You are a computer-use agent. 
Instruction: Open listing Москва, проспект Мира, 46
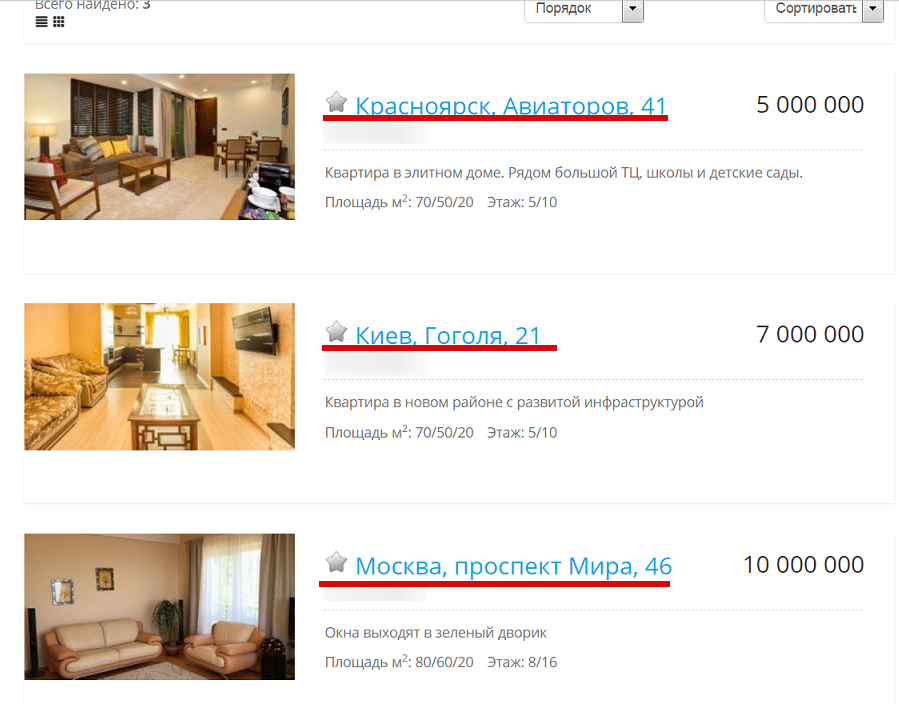(513, 566)
